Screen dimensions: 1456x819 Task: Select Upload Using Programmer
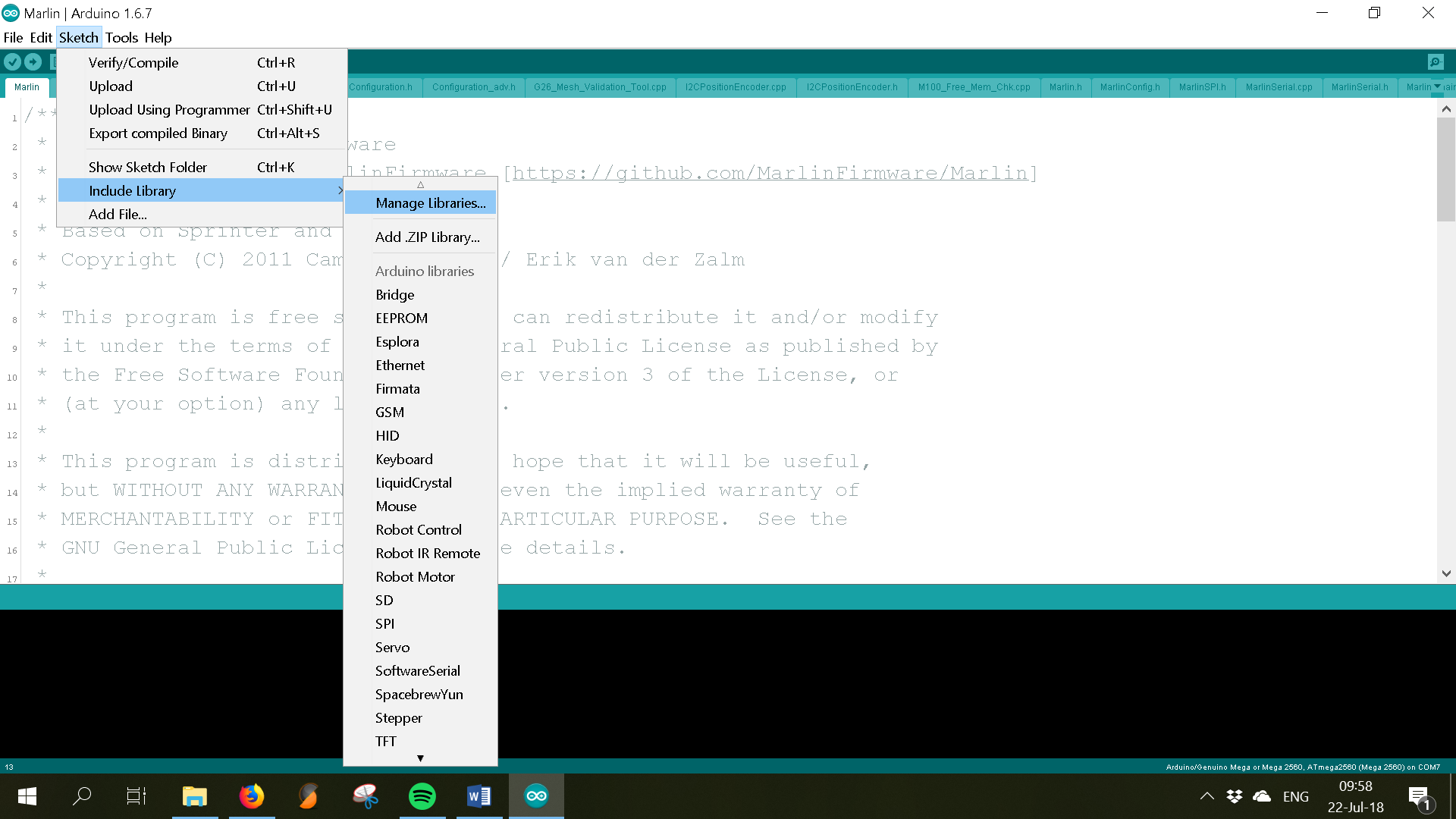(202, 110)
